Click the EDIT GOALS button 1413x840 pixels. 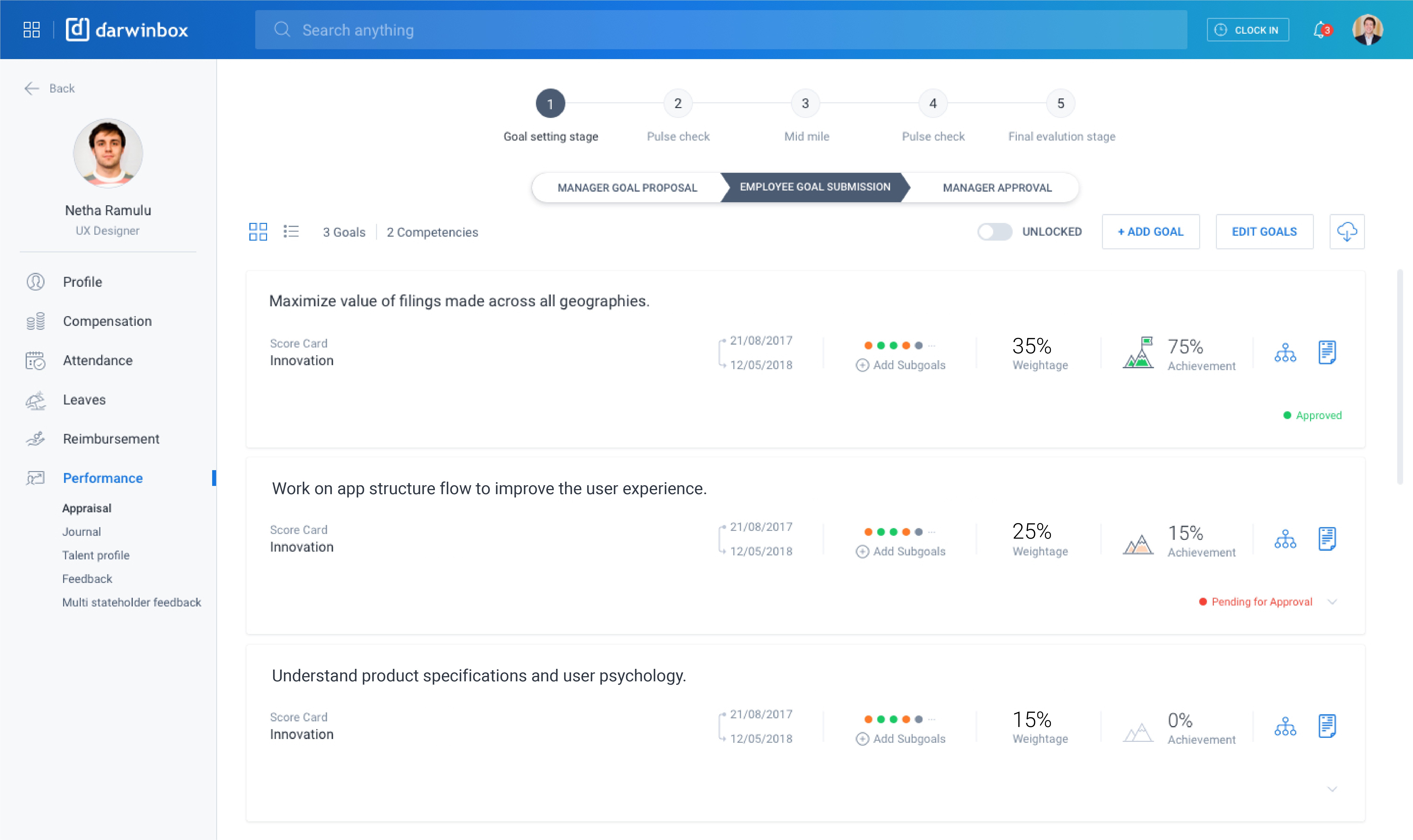1264,231
